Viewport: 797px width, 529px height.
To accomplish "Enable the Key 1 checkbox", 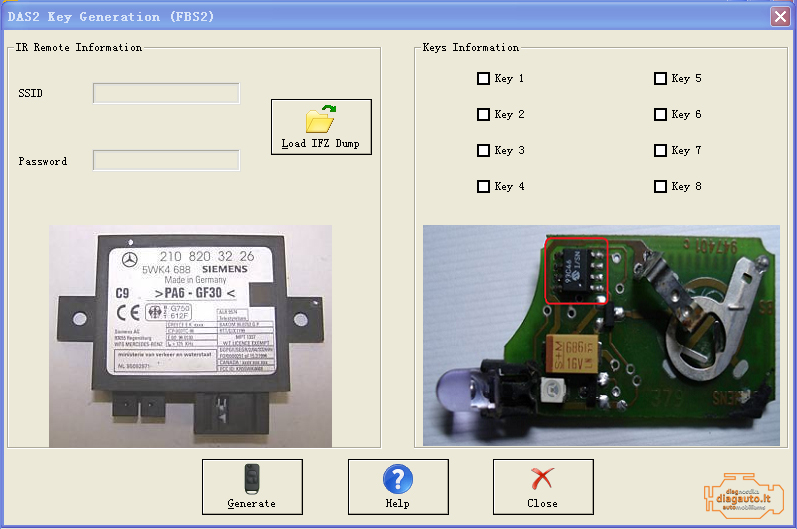I will tap(484, 79).
